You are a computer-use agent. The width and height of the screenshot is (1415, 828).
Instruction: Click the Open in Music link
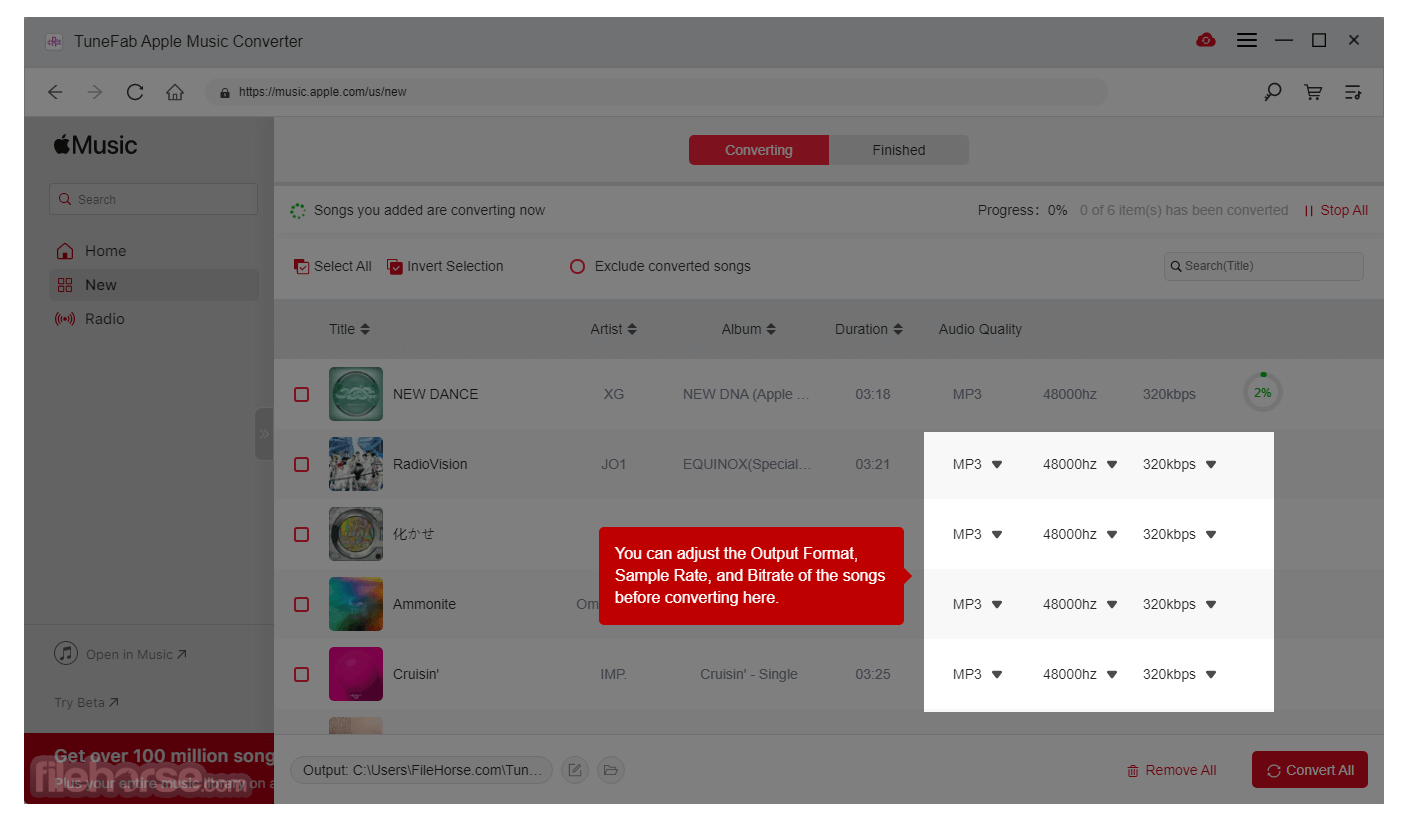pyautogui.click(x=136, y=655)
